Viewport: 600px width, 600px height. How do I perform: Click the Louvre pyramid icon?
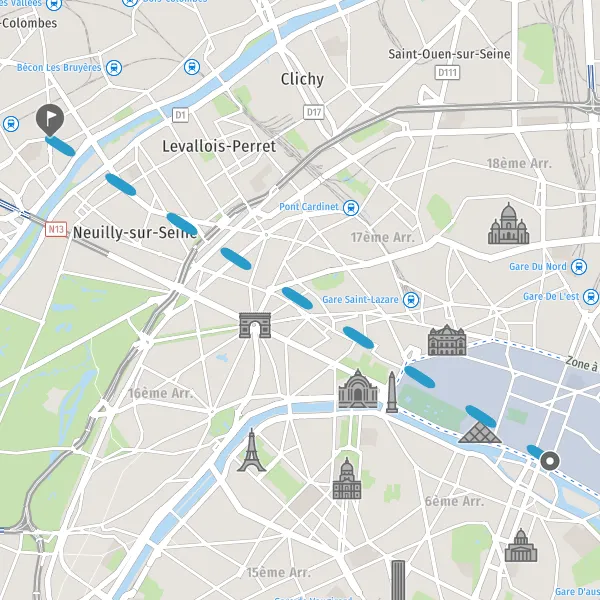[480, 433]
